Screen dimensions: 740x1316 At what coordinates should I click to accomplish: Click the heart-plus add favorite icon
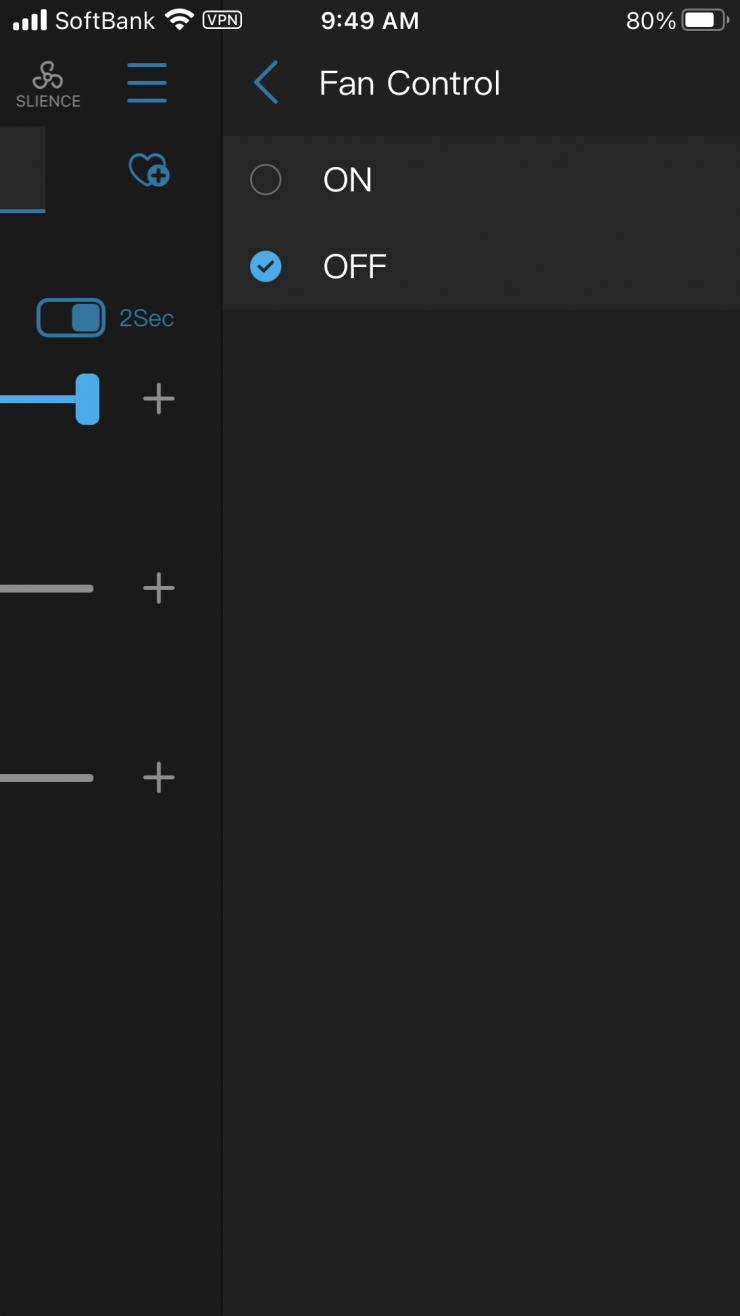(149, 170)
